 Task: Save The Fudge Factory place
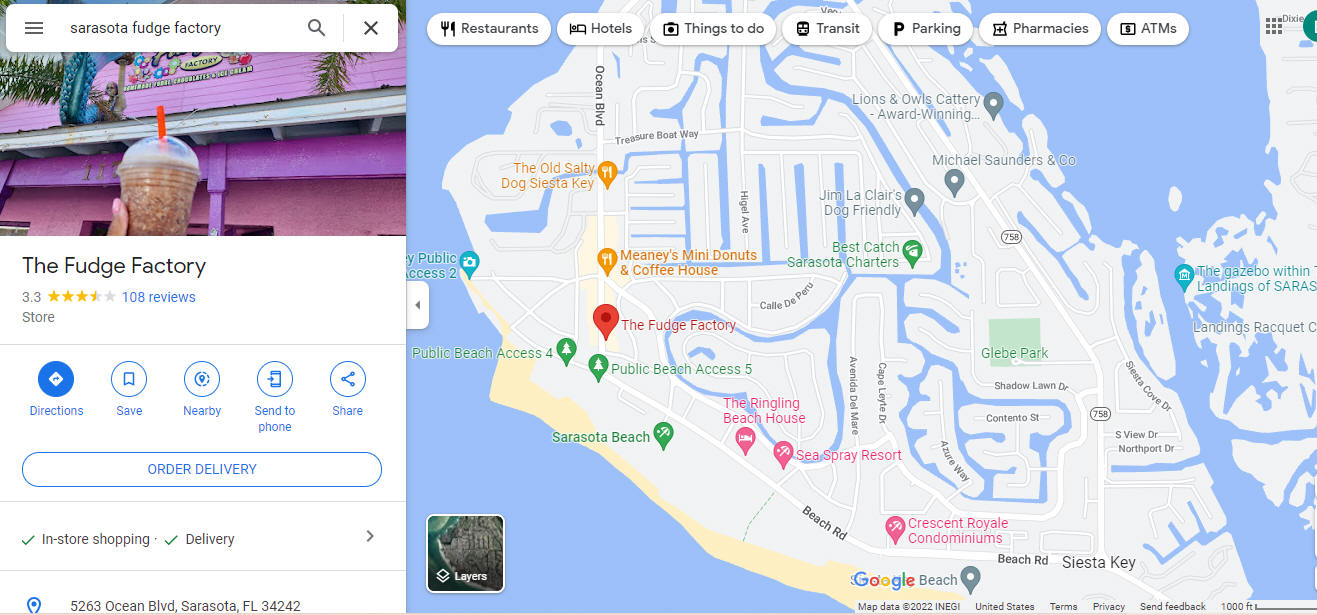tap(129, 379)
